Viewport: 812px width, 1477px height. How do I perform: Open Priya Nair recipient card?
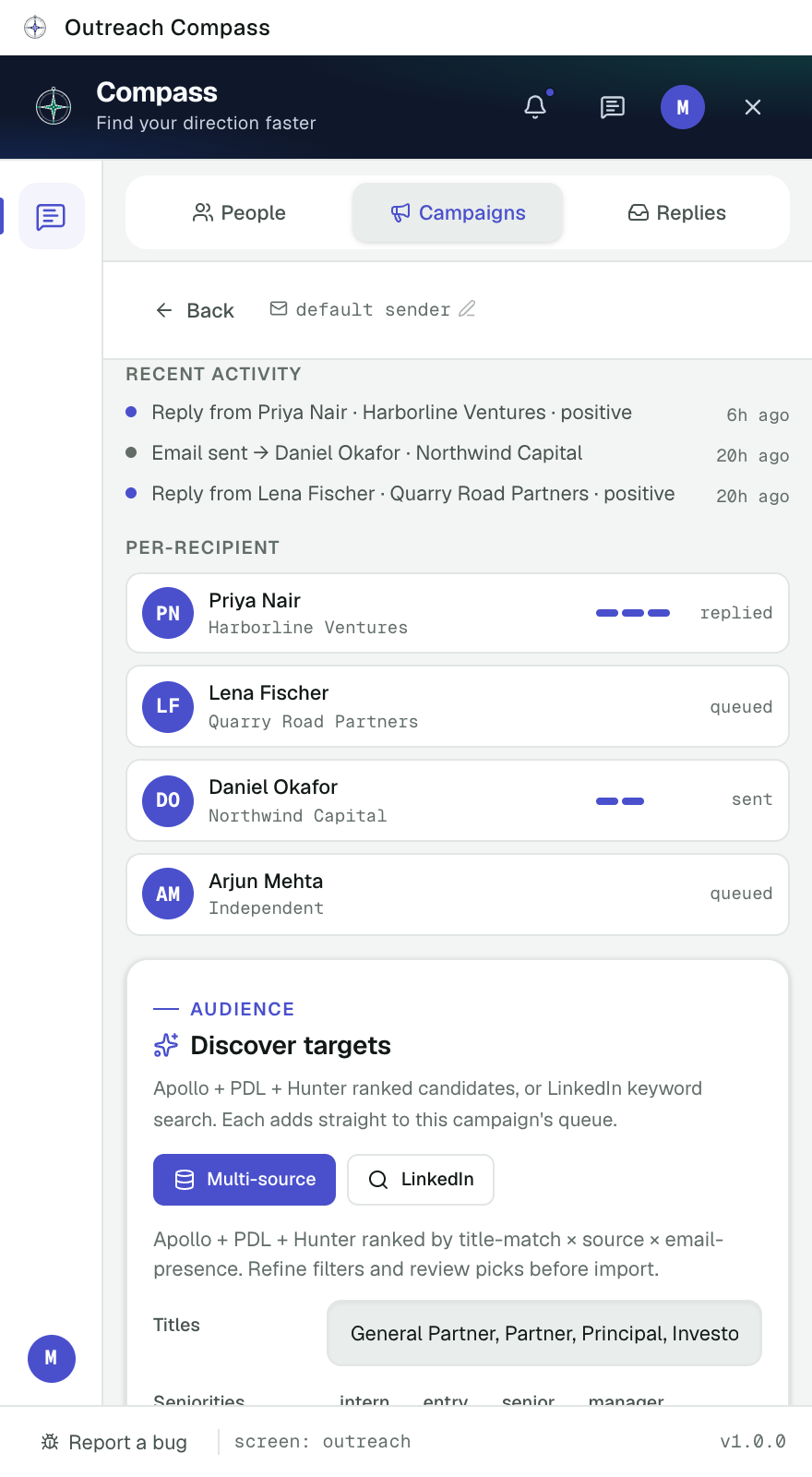(458, 613)
